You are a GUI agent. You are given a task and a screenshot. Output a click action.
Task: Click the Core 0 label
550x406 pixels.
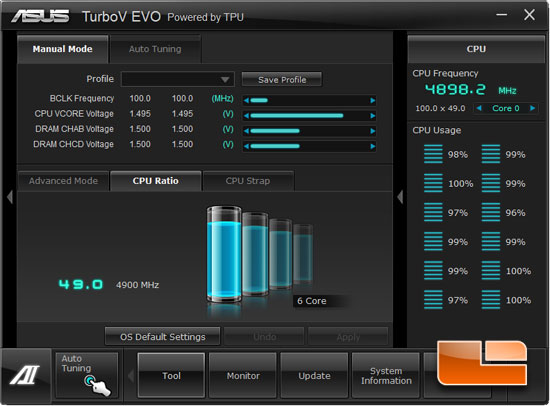(505, 108)
